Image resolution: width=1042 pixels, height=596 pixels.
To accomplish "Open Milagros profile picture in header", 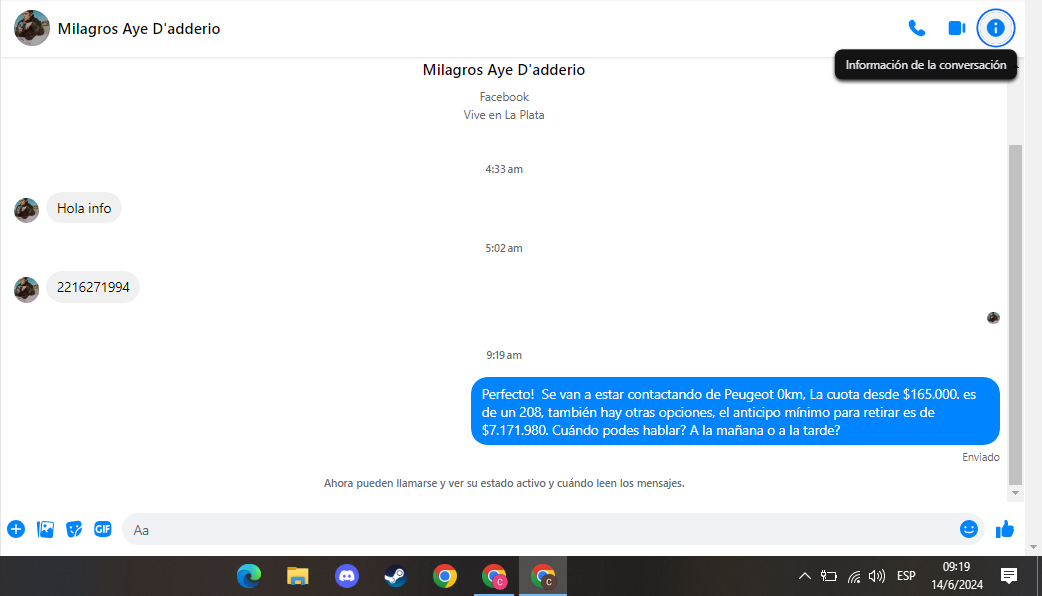I will pos(31,28).
